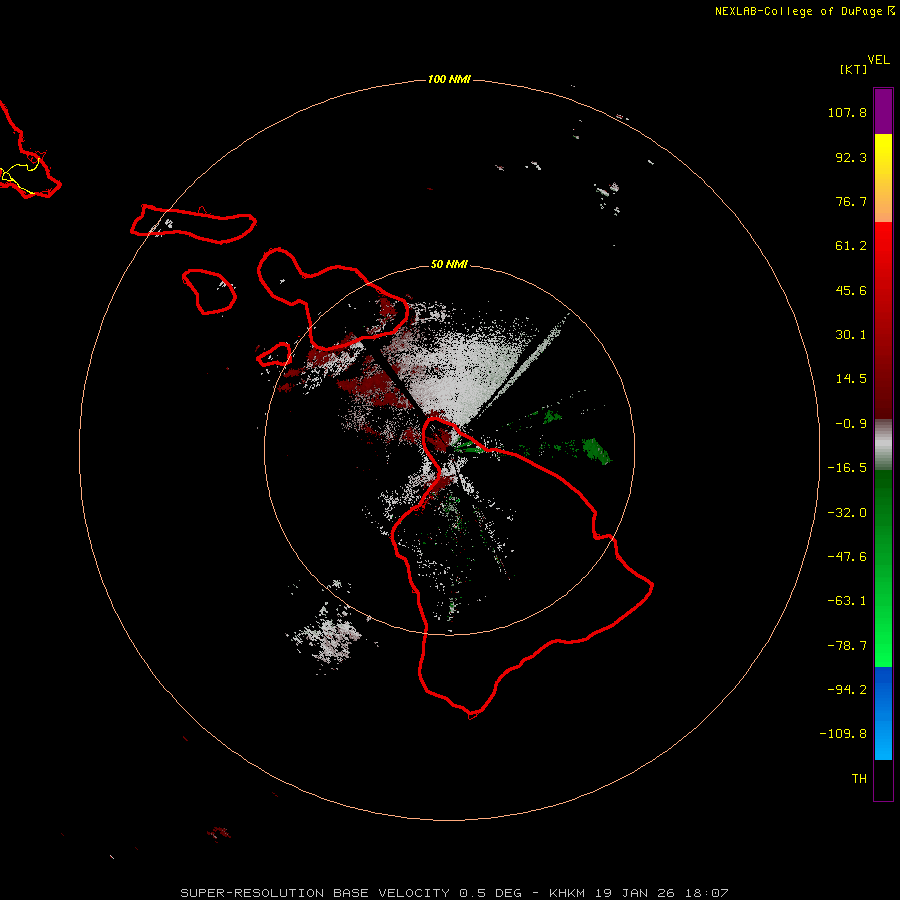This screenshot has width=900, height=900.
Task: Click the [KT] units label
Action: point(853,69)
